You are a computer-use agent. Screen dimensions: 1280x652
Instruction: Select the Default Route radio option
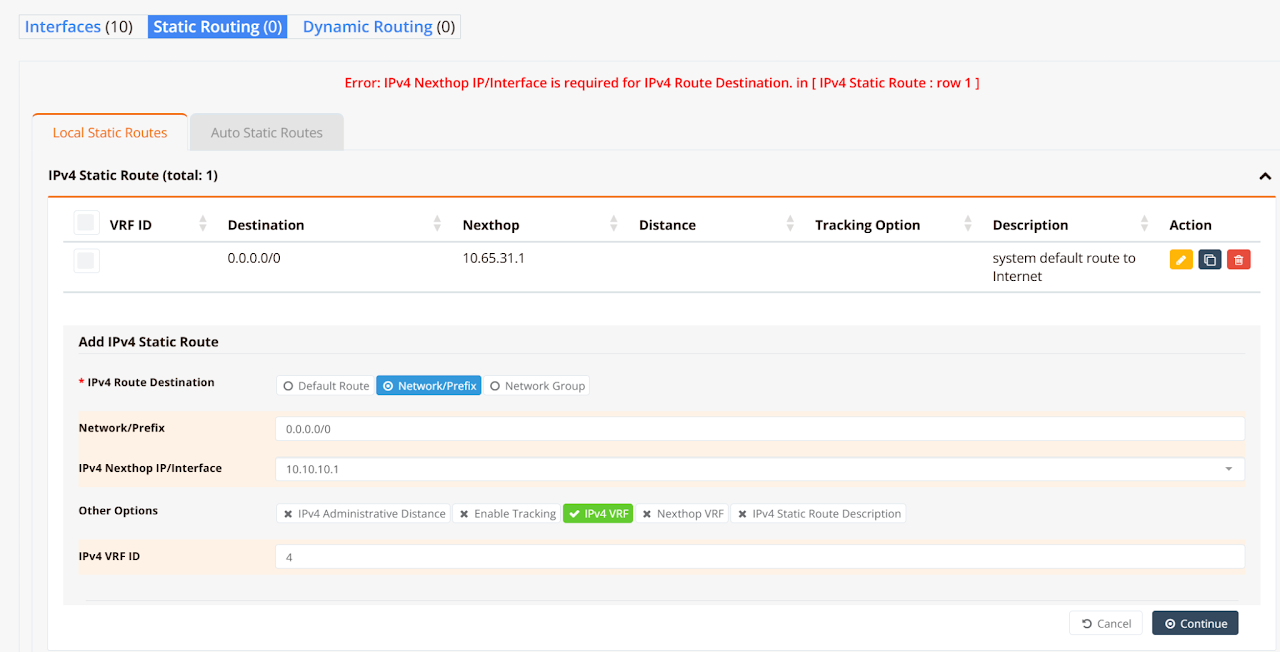tap(326, 386)
